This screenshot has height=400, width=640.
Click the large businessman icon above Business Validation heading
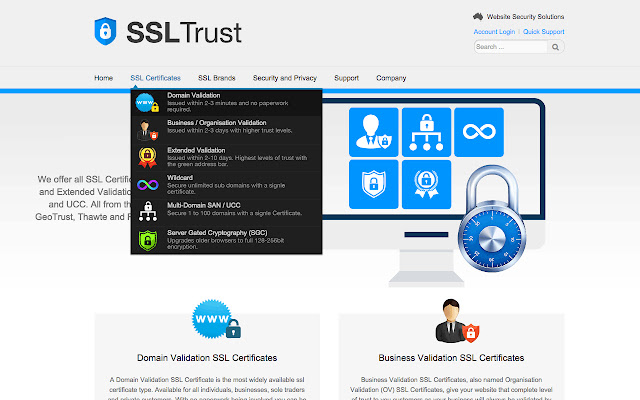tap(457, 321)
